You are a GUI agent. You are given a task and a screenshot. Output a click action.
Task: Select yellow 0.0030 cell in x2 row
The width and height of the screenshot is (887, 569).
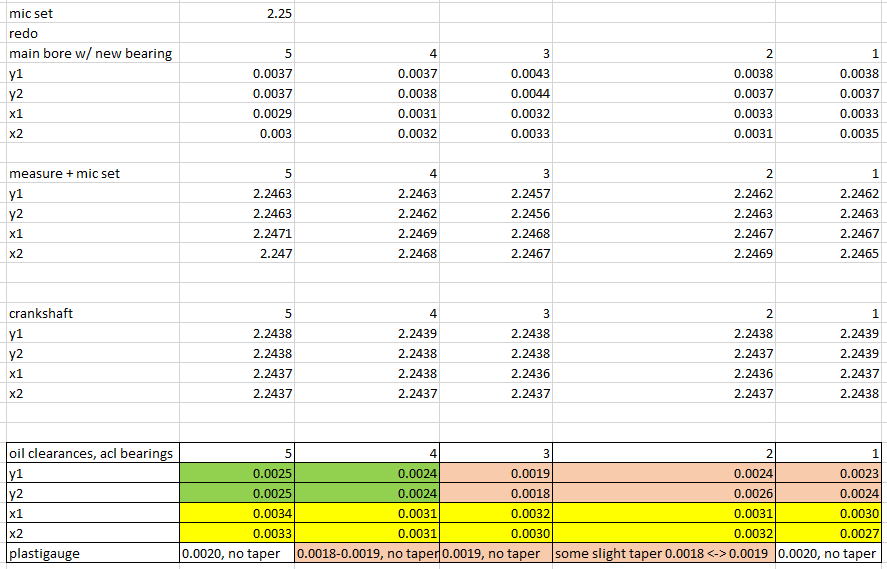pos(496,533)
